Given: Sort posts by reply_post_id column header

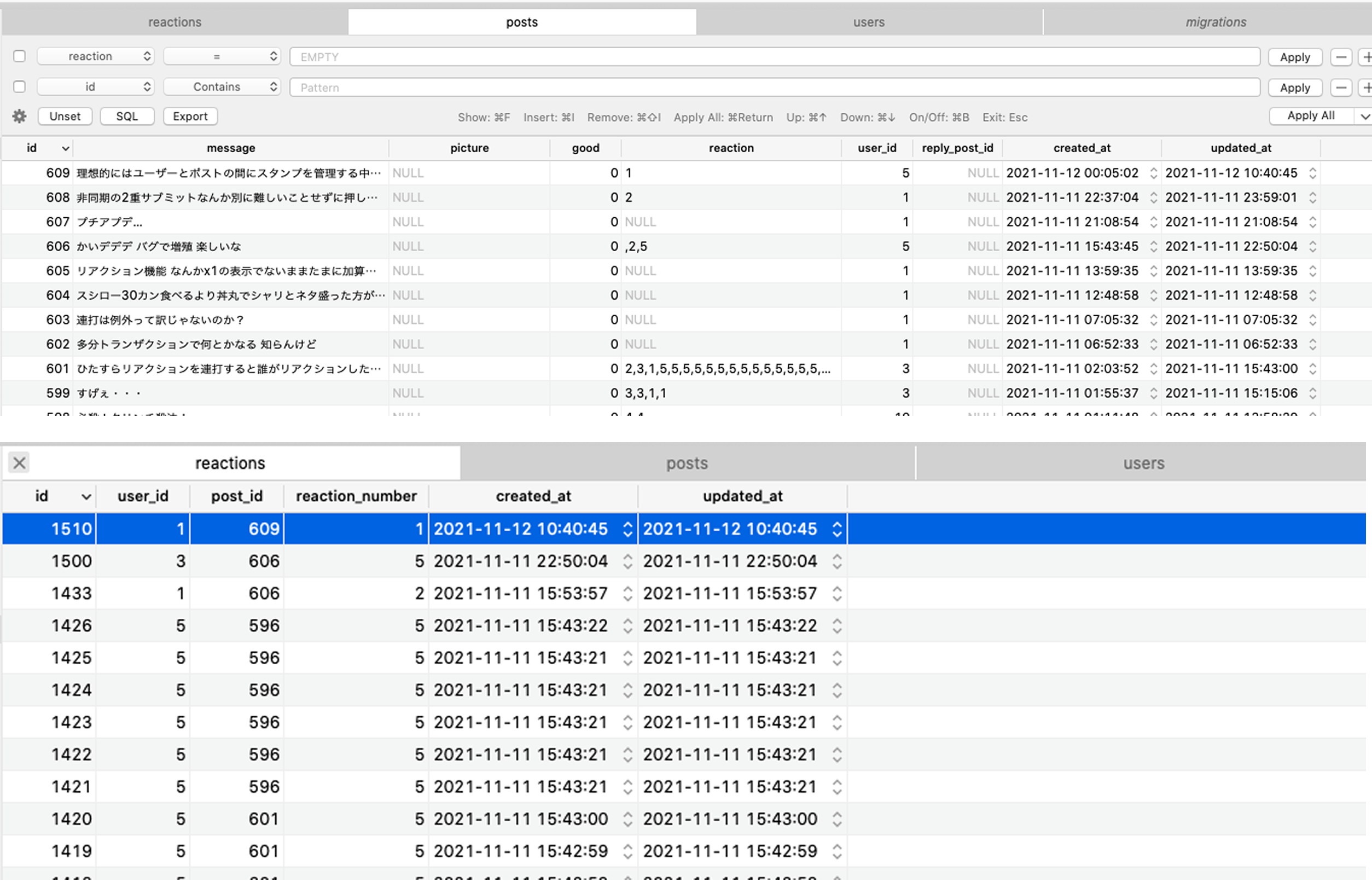Looking at the screenshot, I should (957, 148).
